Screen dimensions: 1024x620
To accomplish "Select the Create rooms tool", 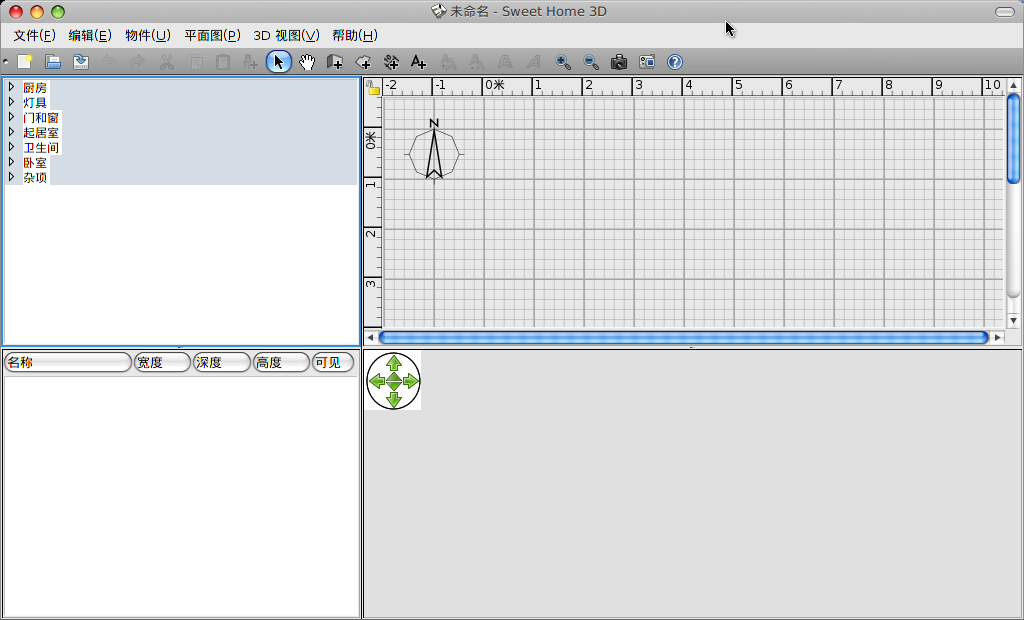I will pos(363,62).
